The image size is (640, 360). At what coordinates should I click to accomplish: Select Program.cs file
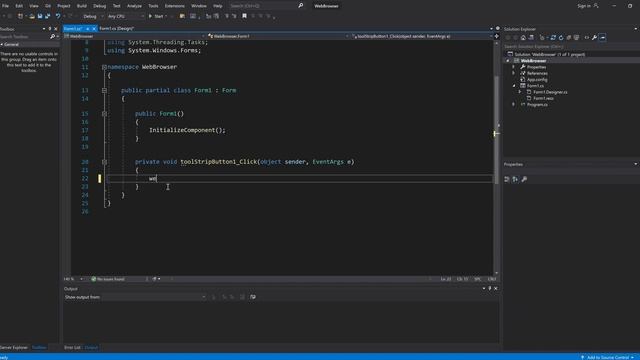point(537,104)
